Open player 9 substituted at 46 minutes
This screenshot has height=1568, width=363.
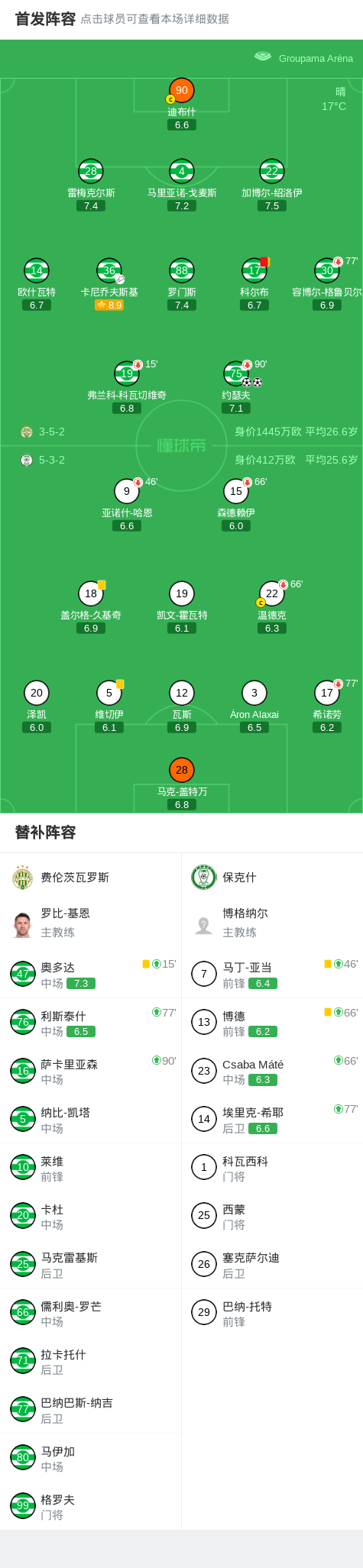pos(127,491)
